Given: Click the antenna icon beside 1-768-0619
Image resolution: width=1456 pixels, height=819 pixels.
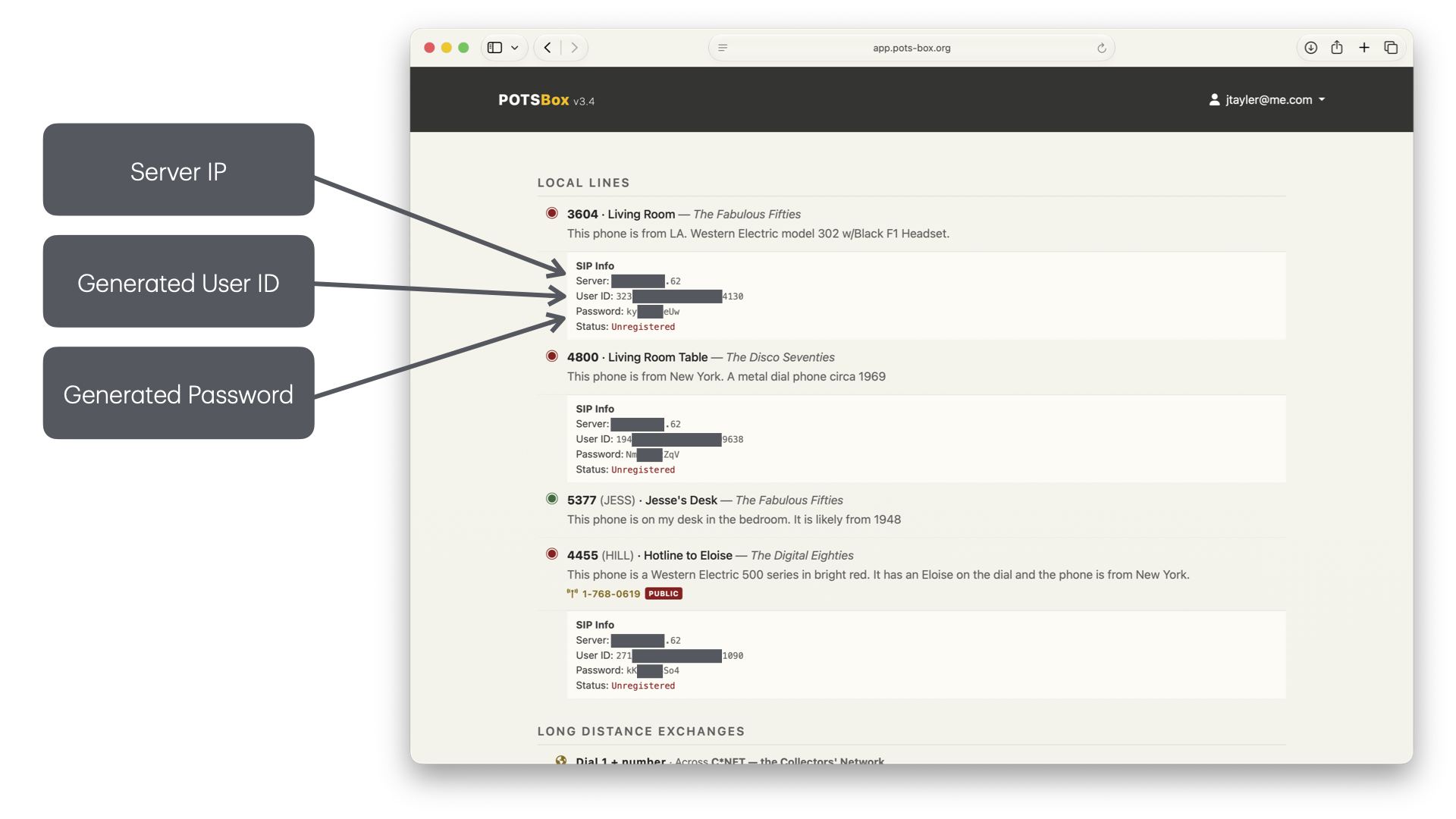Looking at the screenshot, I should tap(573, 594).
